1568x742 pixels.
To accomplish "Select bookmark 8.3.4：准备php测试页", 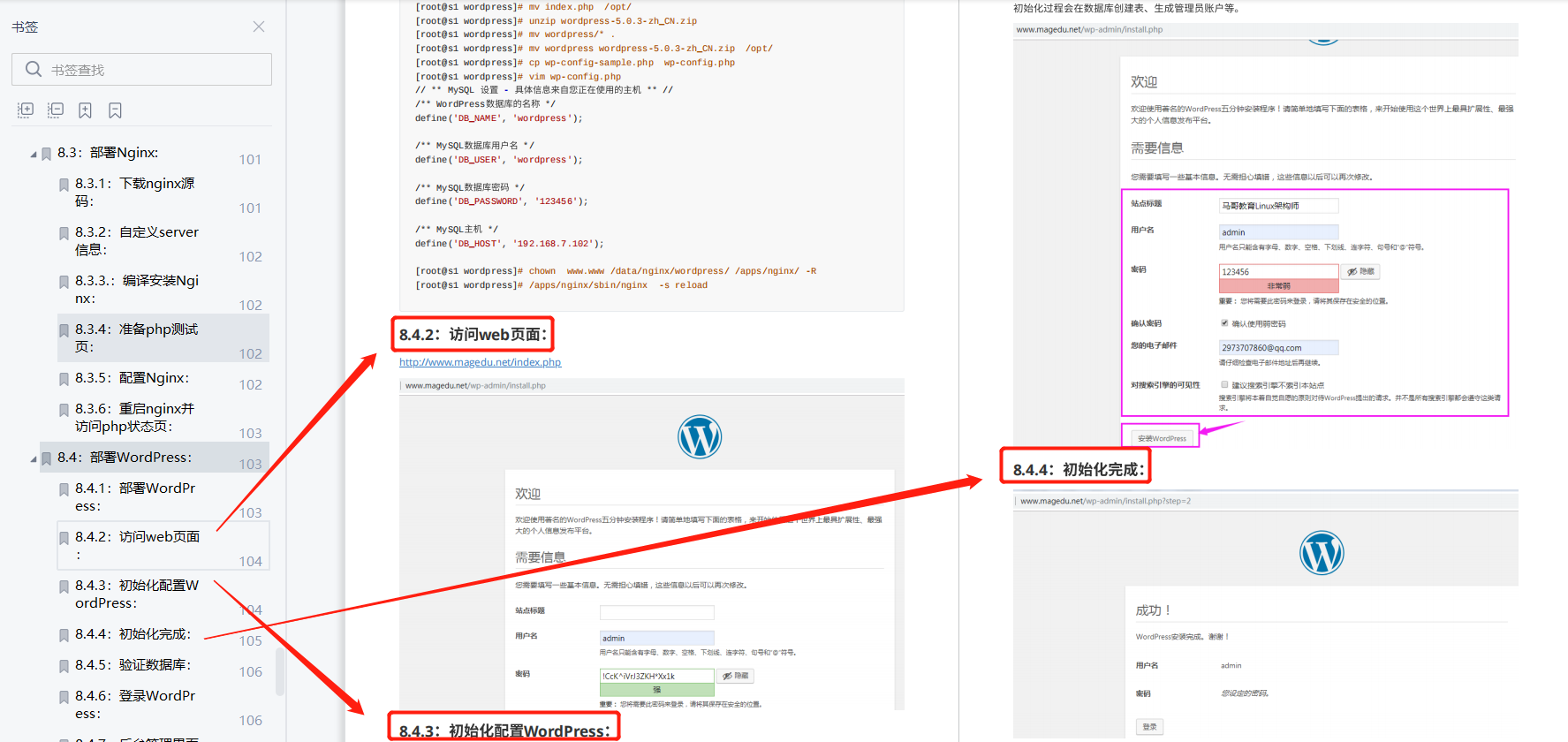I will tap(163, 338).
